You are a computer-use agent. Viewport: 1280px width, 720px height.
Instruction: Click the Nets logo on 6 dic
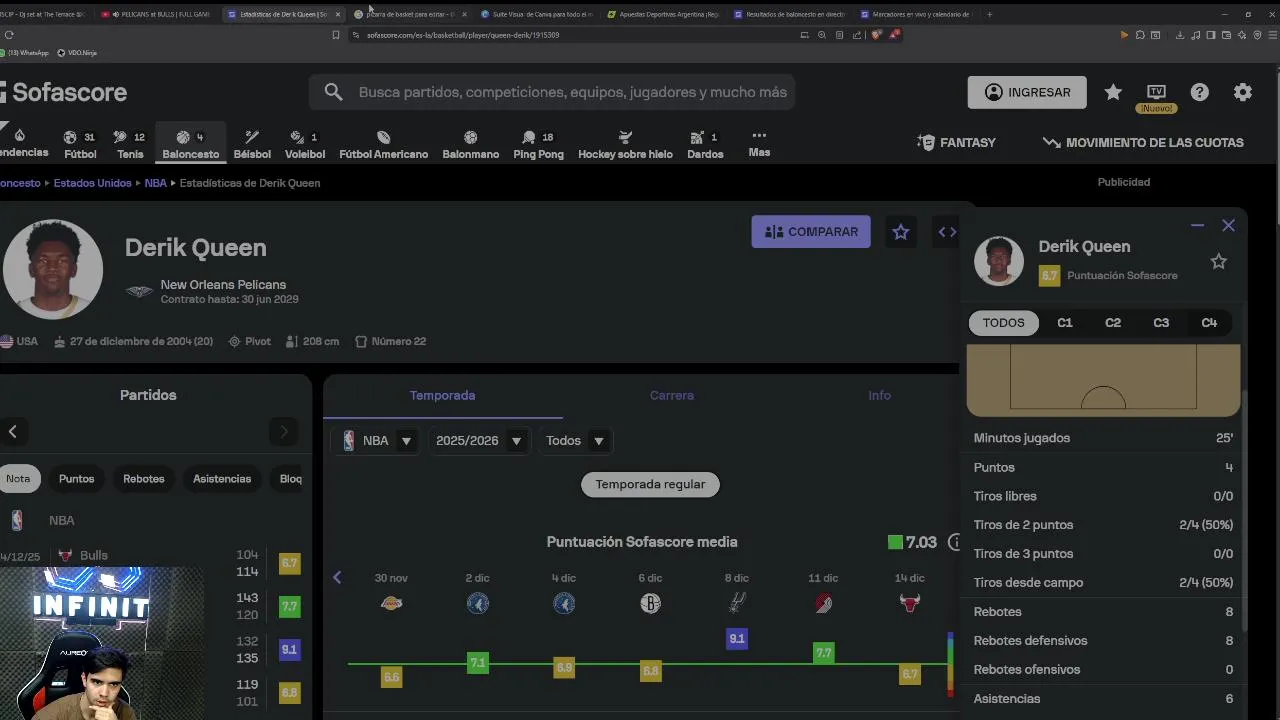click(x=650, y=603)
